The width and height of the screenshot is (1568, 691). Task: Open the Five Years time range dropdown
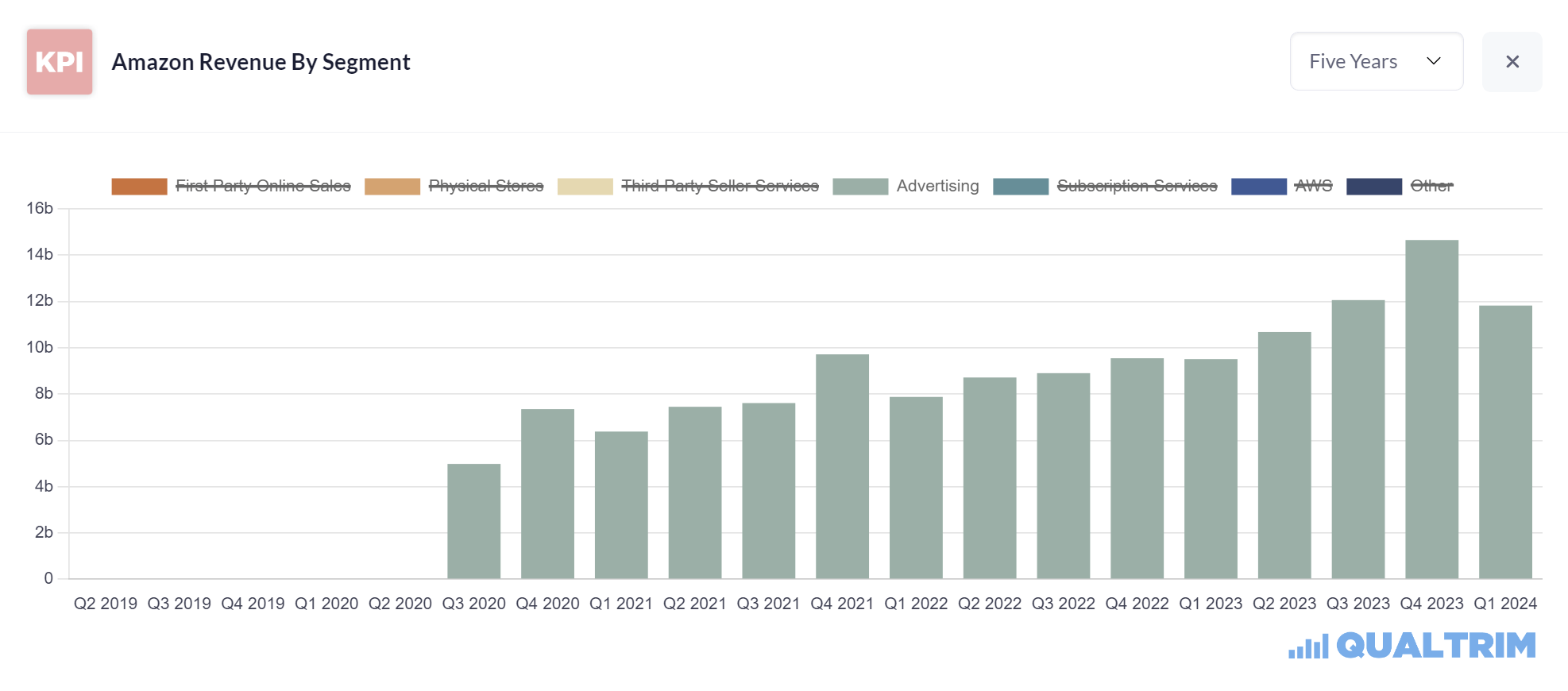click(x=1377, y=61)
